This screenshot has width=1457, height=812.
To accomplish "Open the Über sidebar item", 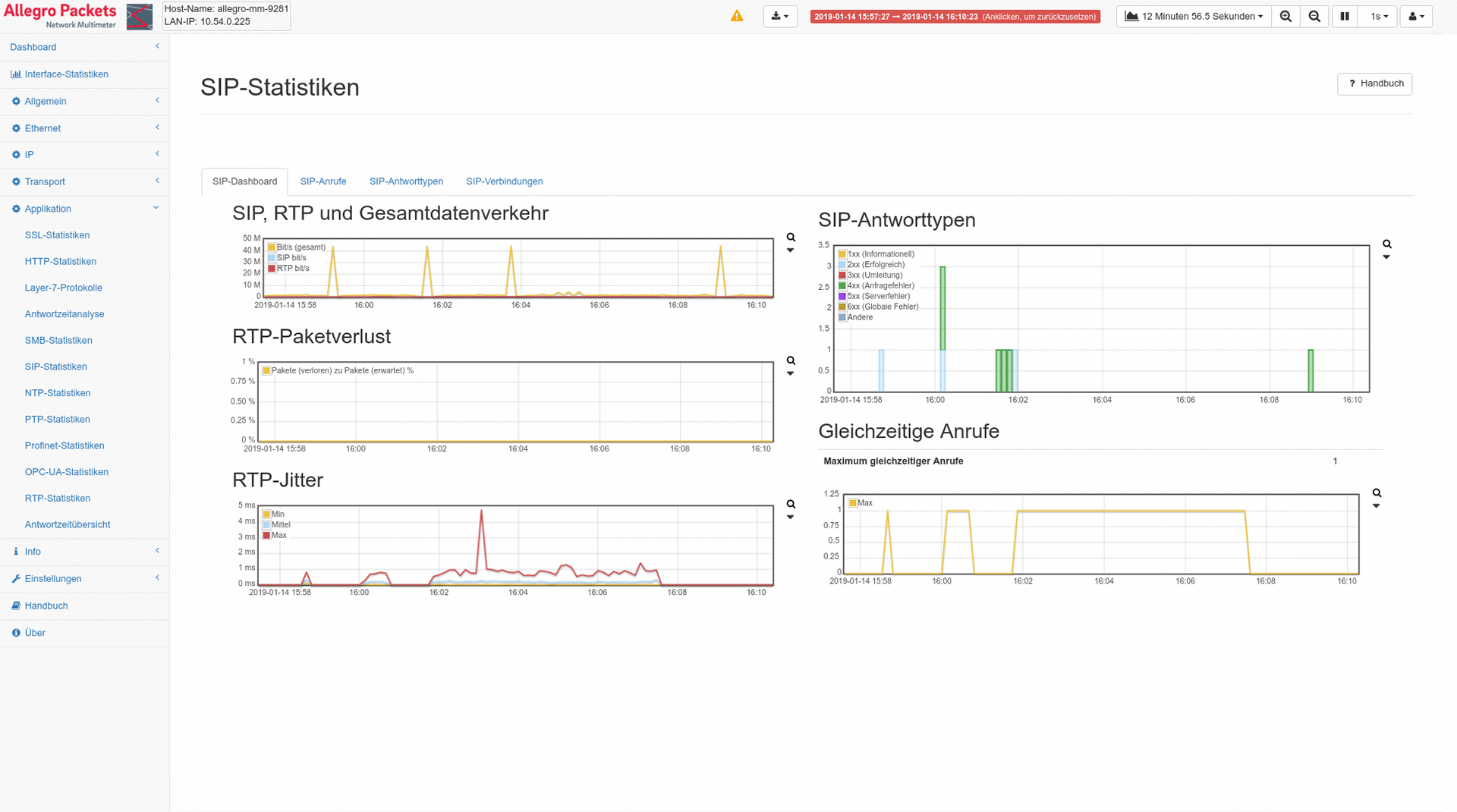I will [x=84, y=633].
